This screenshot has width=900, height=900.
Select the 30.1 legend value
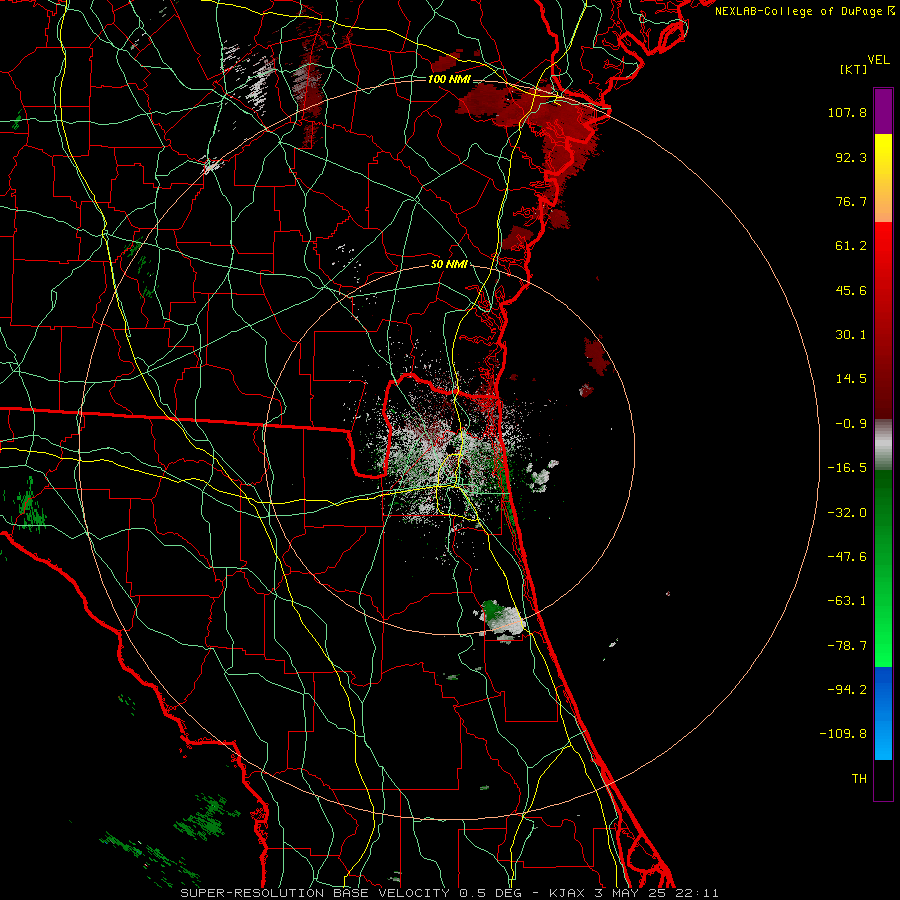tap(851, 335)
